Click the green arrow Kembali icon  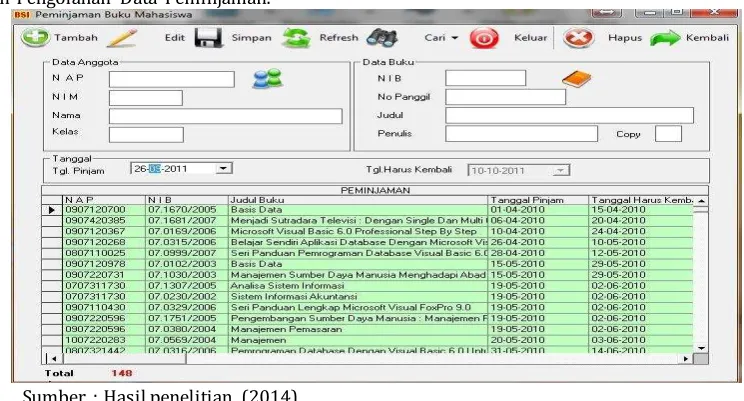(665, 38)
